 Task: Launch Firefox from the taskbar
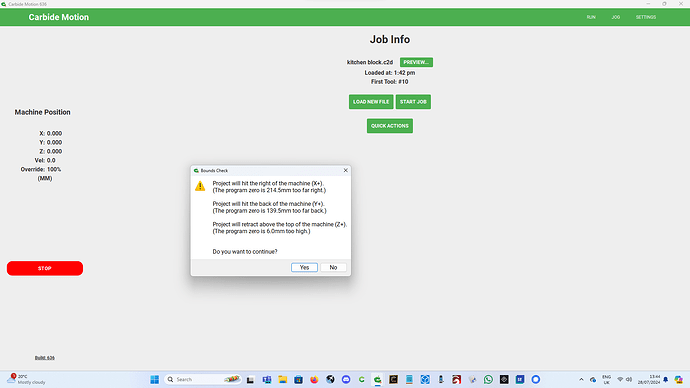[x=314, y=379]
